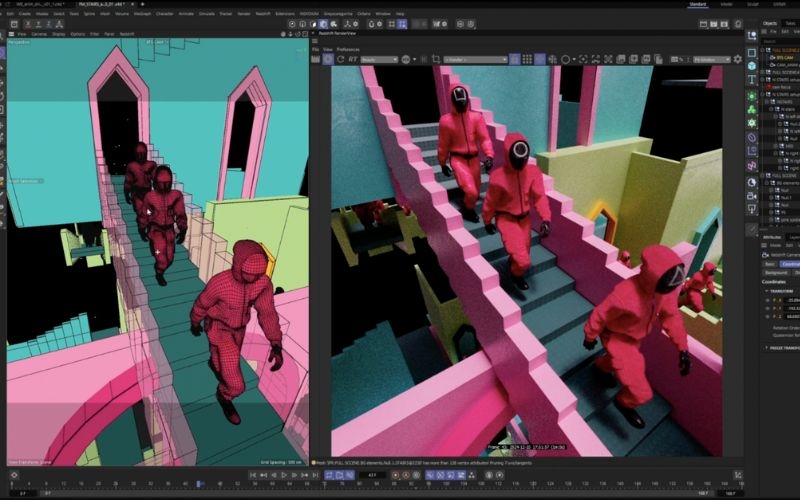The height and width of the screenshot is (500, 800).
Task: Select the crop region tool in RenderView
Action: pos(436,59)
